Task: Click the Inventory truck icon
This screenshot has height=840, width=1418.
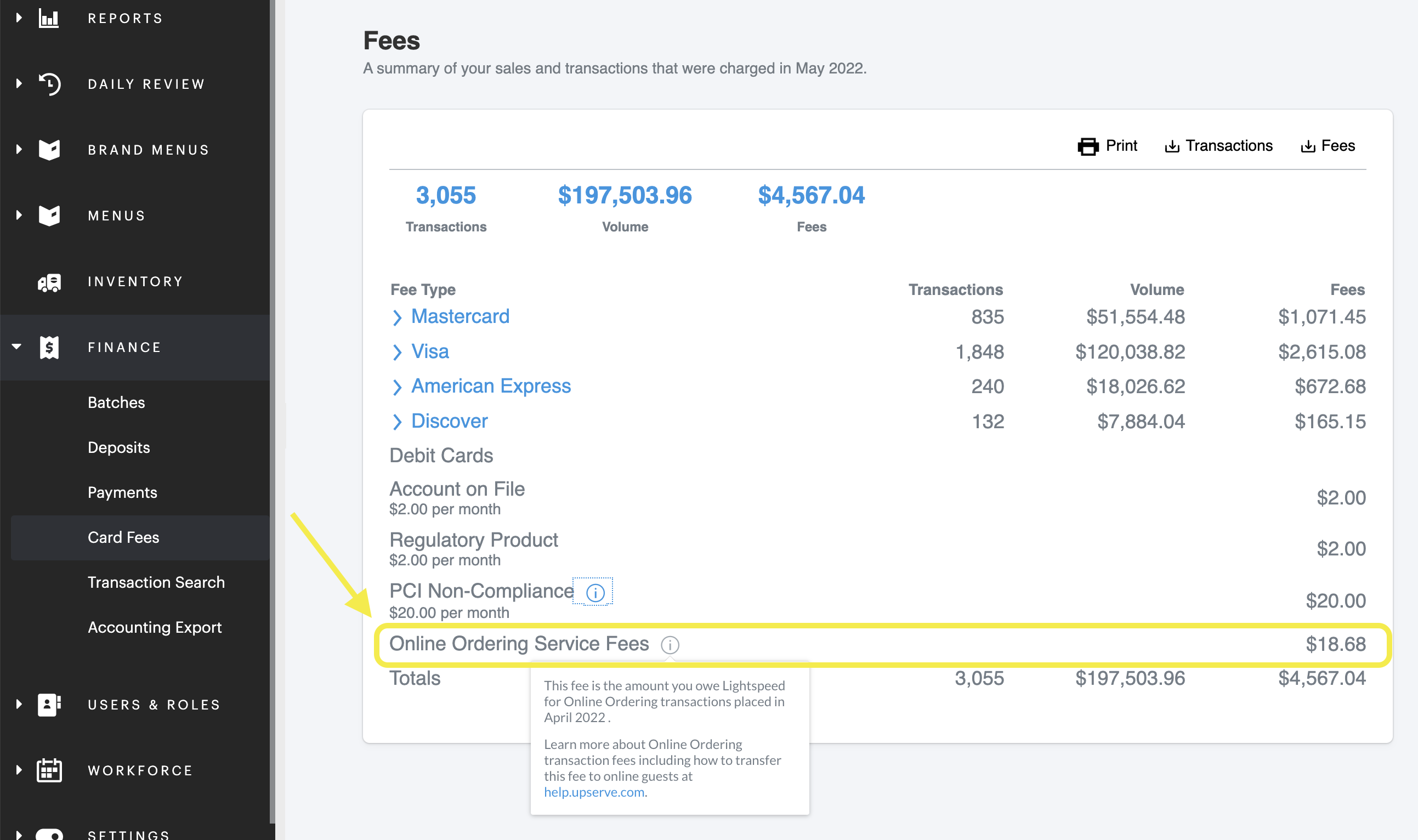Action: click(49, 282)
